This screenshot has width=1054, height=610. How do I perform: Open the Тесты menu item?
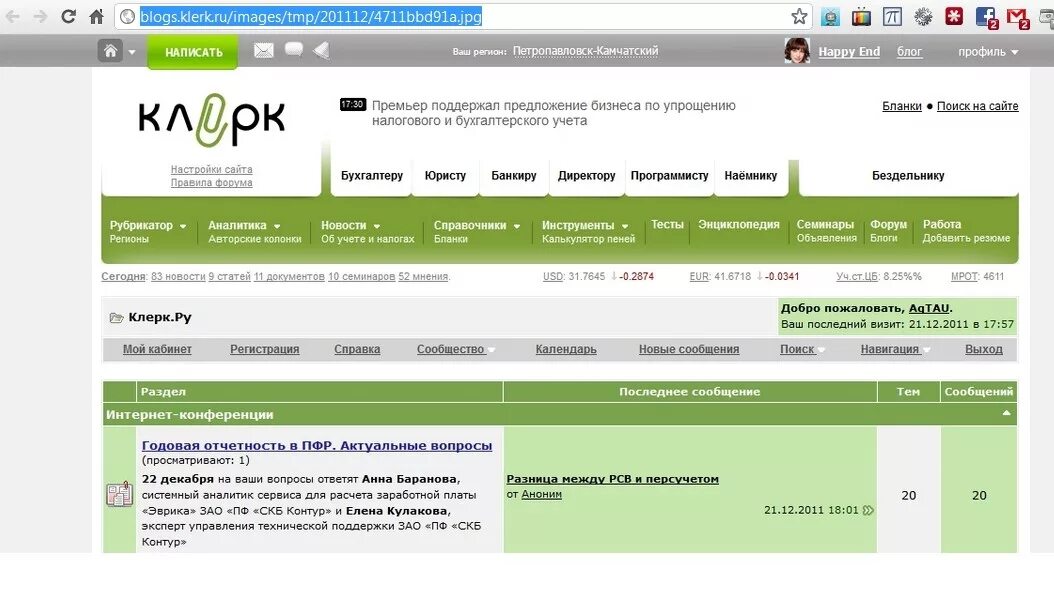point(667,225)
